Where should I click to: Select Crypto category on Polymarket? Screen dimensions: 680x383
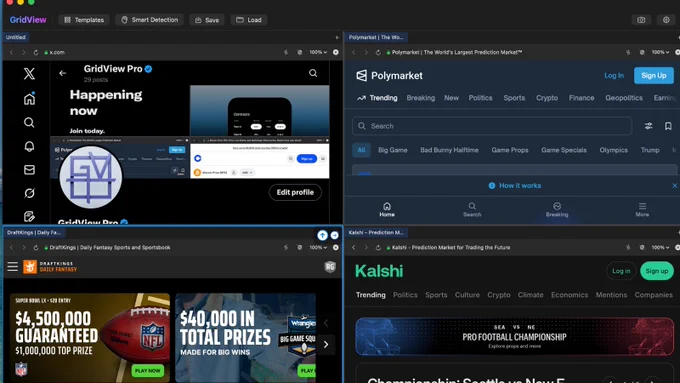tap(547, 98)
